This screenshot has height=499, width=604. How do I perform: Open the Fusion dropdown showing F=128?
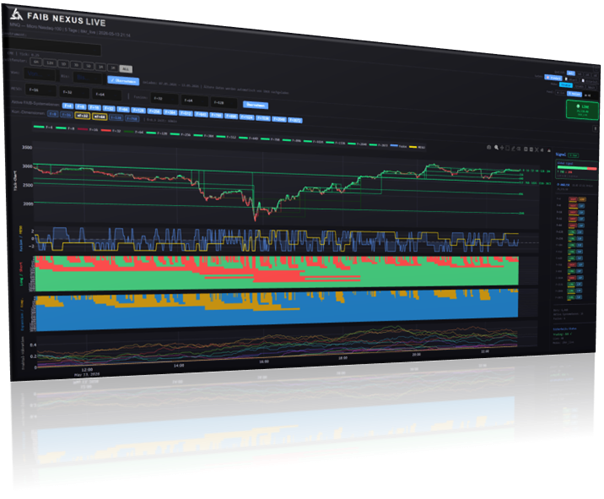tap(224, 102)
